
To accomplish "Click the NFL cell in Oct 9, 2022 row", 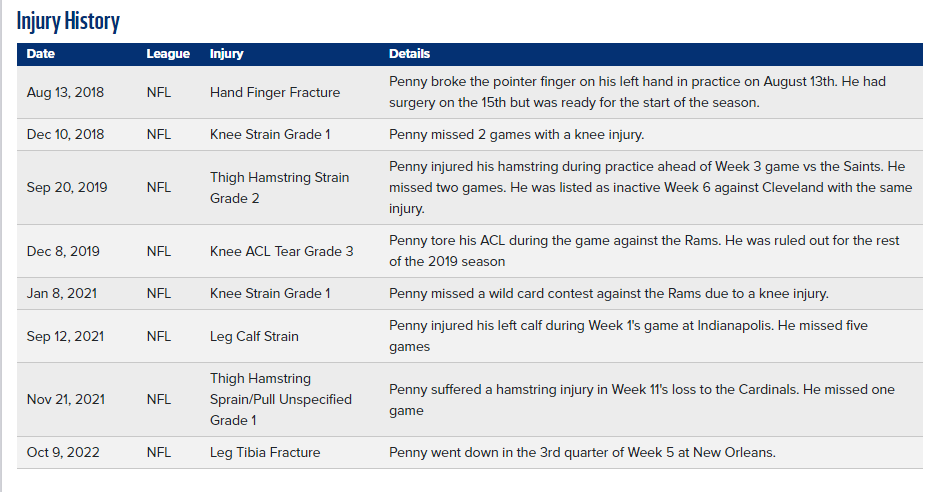I will pos(159,452).
